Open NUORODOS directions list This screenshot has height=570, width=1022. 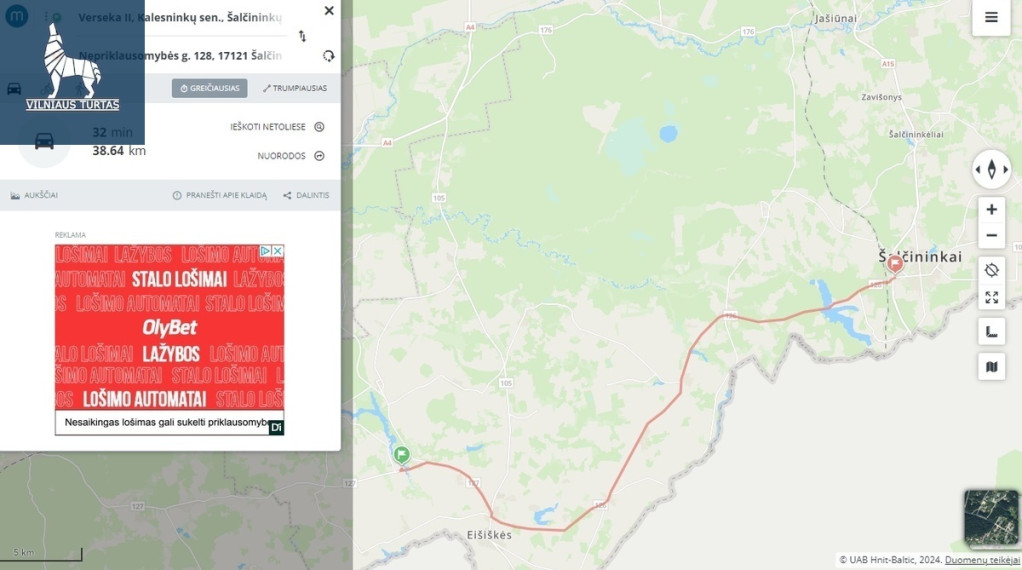[291, 156]
